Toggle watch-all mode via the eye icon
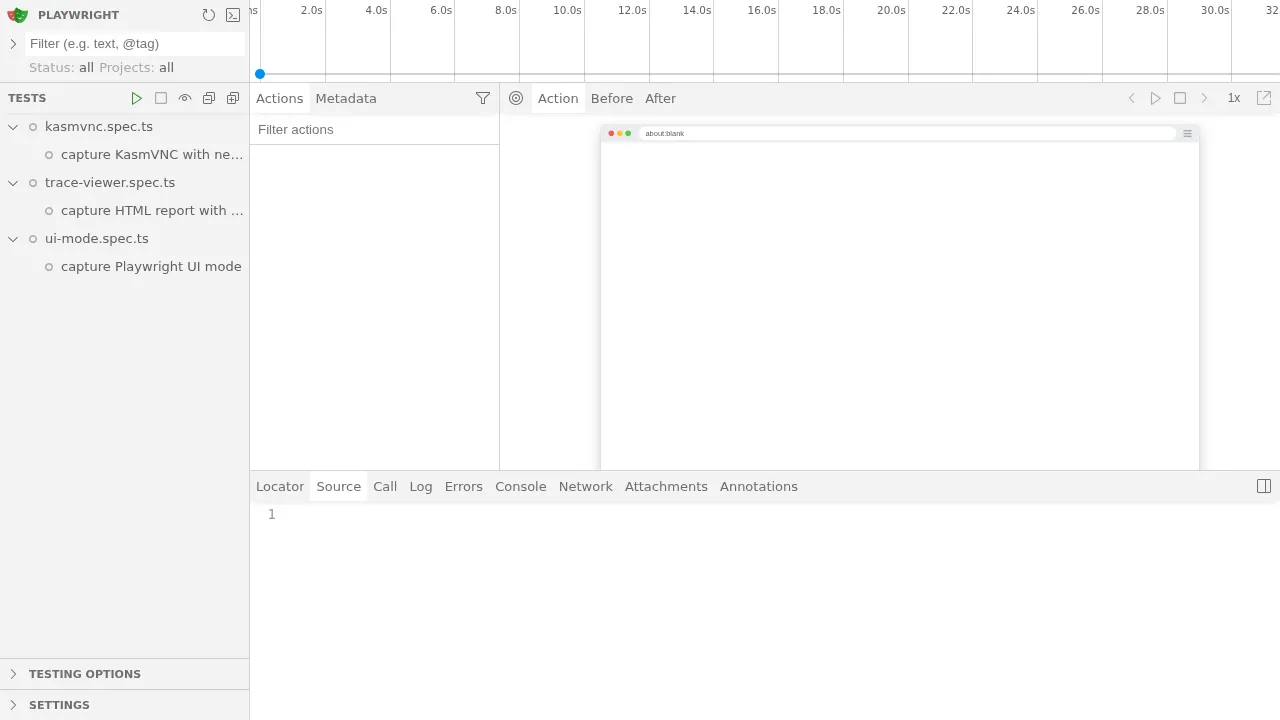This screenshot has height=720, width=1280. (x=185, y=98)
